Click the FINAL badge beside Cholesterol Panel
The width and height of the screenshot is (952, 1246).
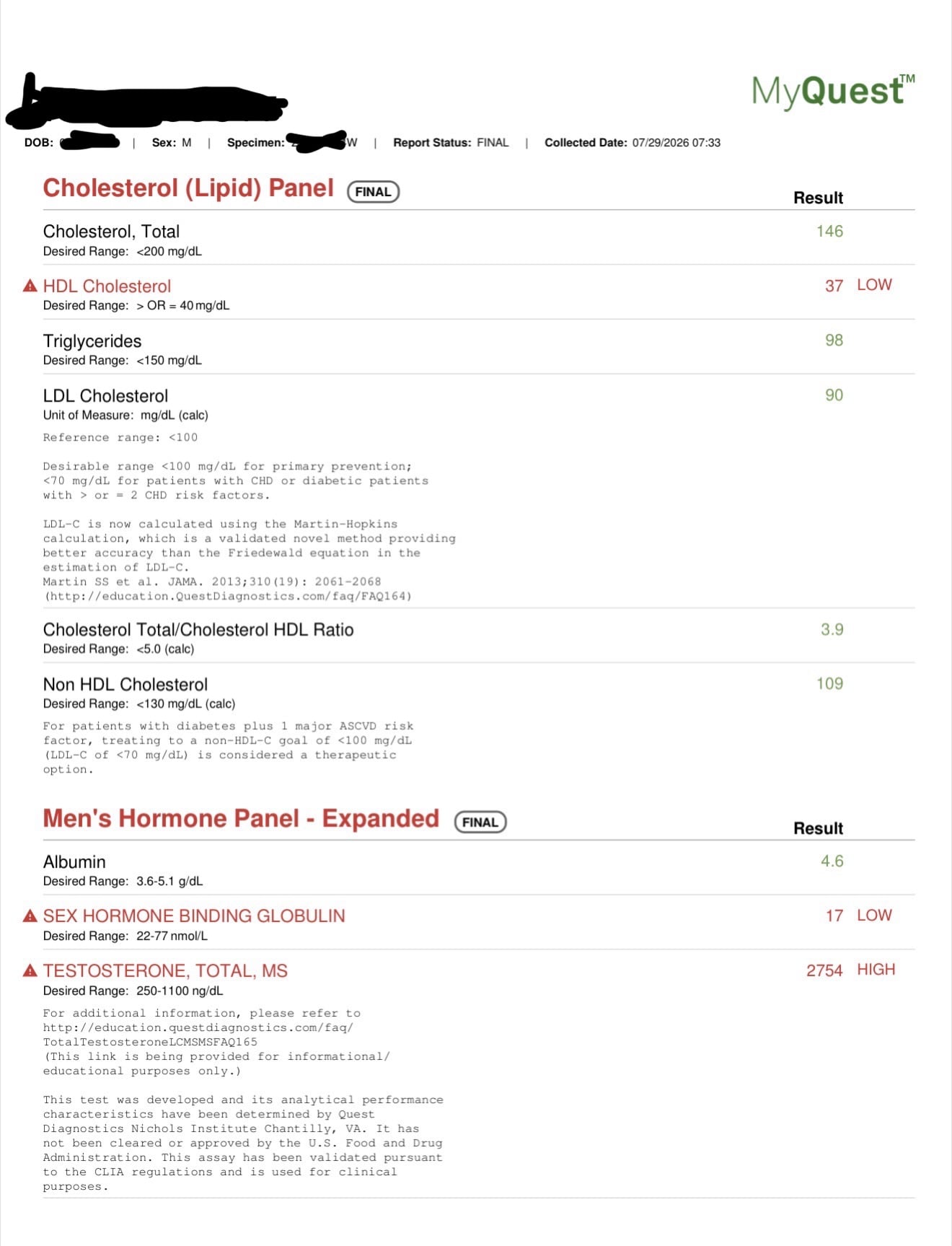[x=373, y=192]
